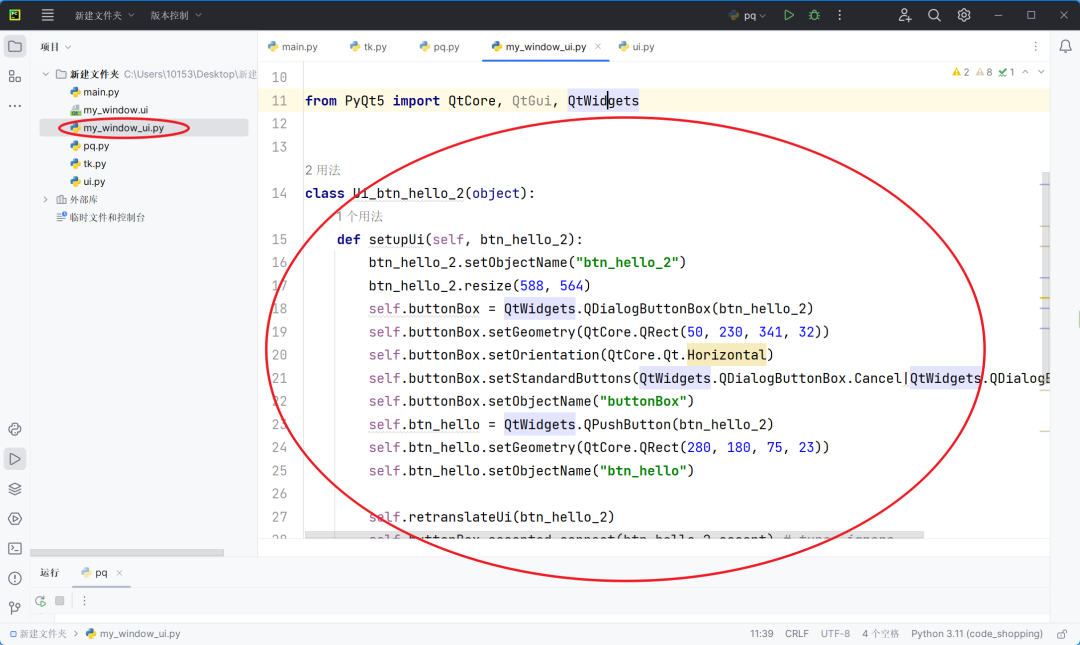Open editor tabs options menu
Viewport: 1080px width, 645px height.
(x=1035, y=46)
